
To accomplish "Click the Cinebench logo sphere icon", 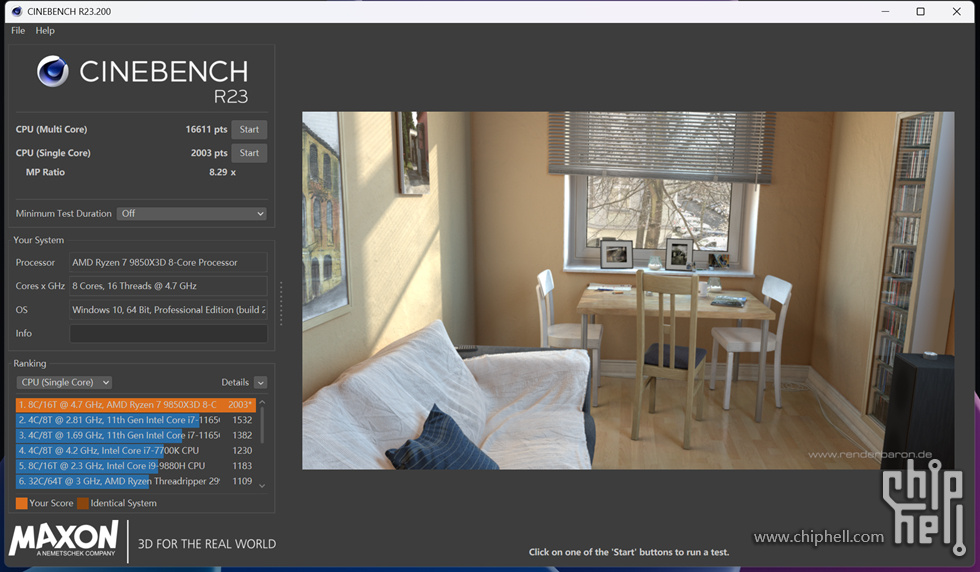I will [x=53, y=71].
